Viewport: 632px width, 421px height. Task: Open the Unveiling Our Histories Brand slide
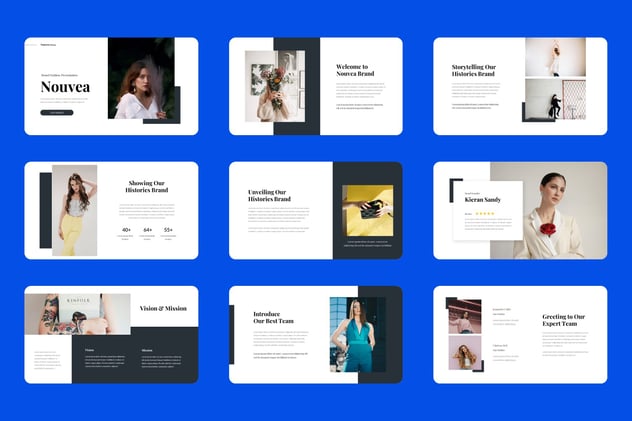click(316, 210)
